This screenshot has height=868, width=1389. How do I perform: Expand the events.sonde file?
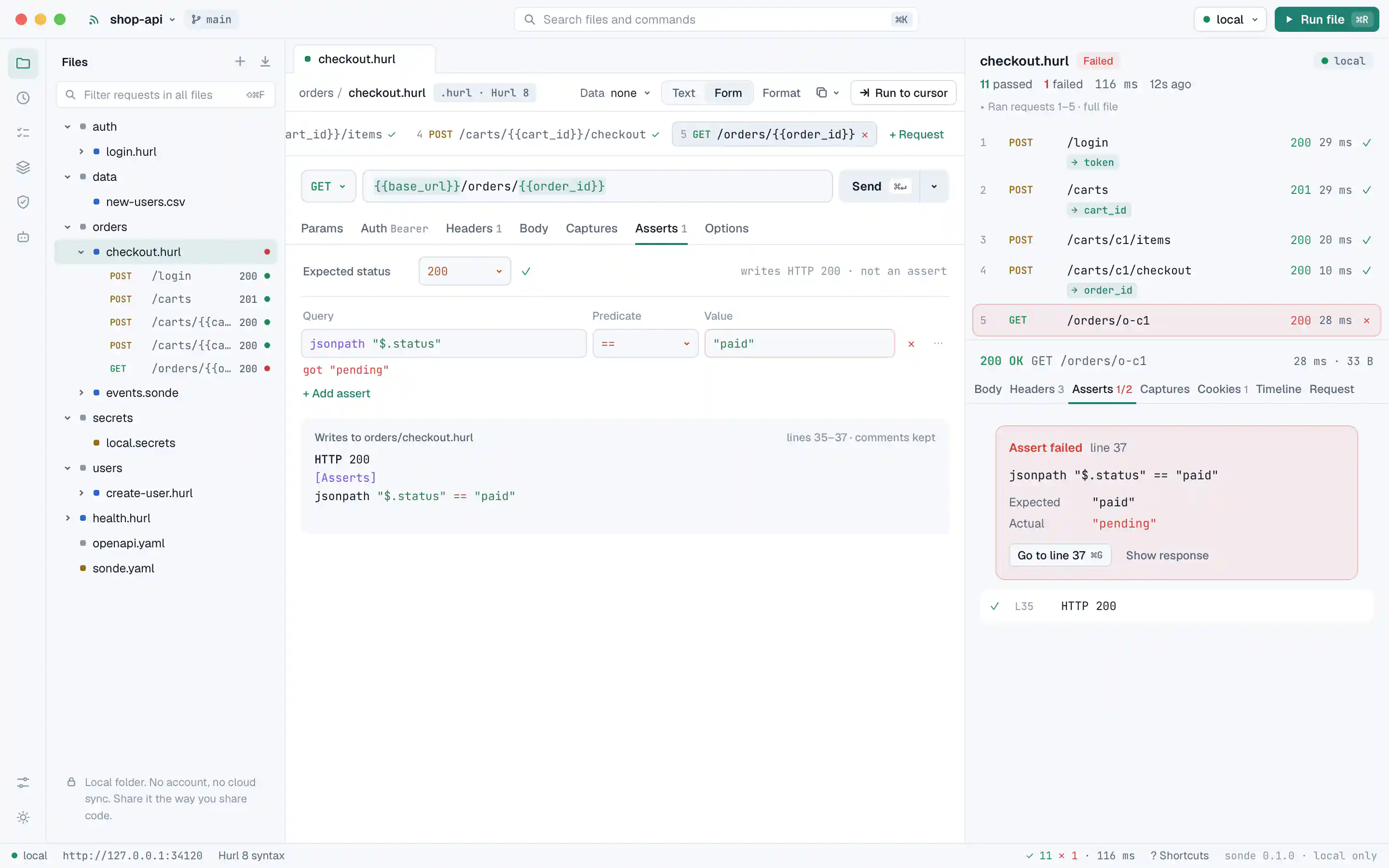(81, 393)
